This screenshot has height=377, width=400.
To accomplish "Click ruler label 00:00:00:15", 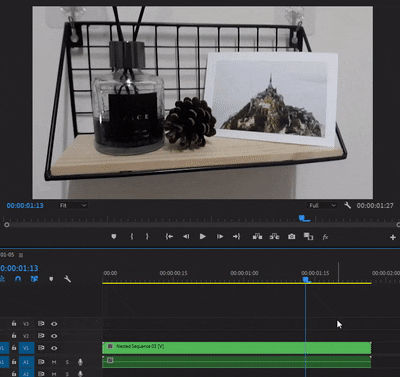I will pyautogui.click(x=173, y=273).
